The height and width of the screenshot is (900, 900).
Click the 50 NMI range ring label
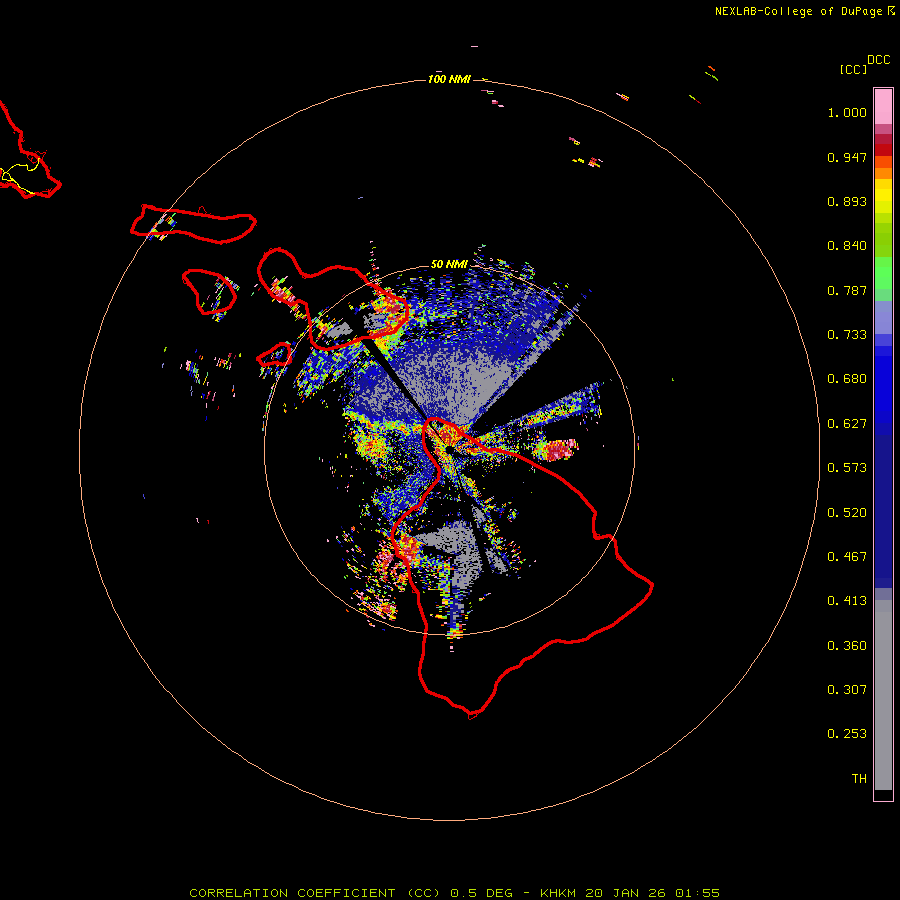(x=449, y=264)
